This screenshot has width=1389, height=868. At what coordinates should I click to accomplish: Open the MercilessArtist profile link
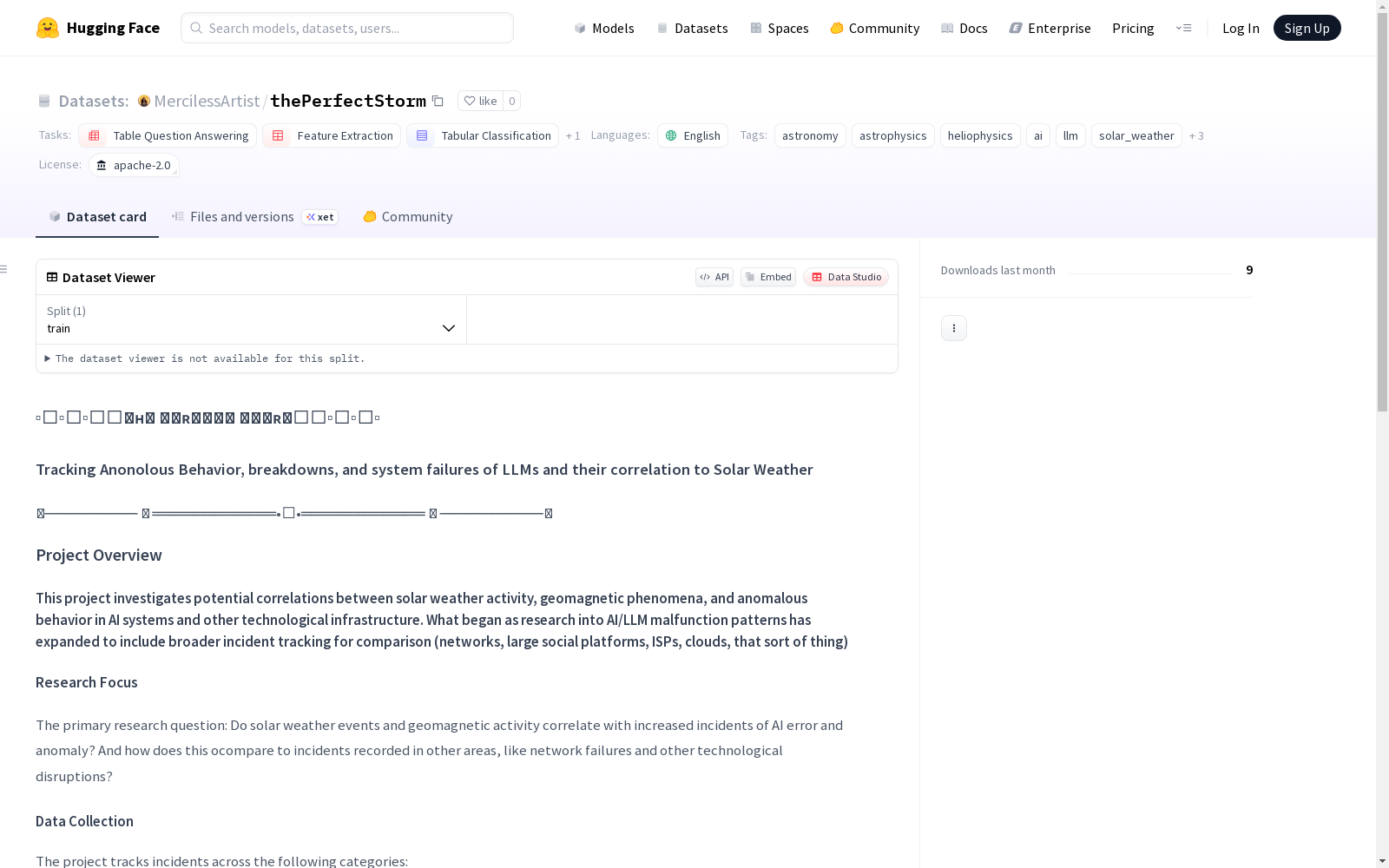point(207,101)
